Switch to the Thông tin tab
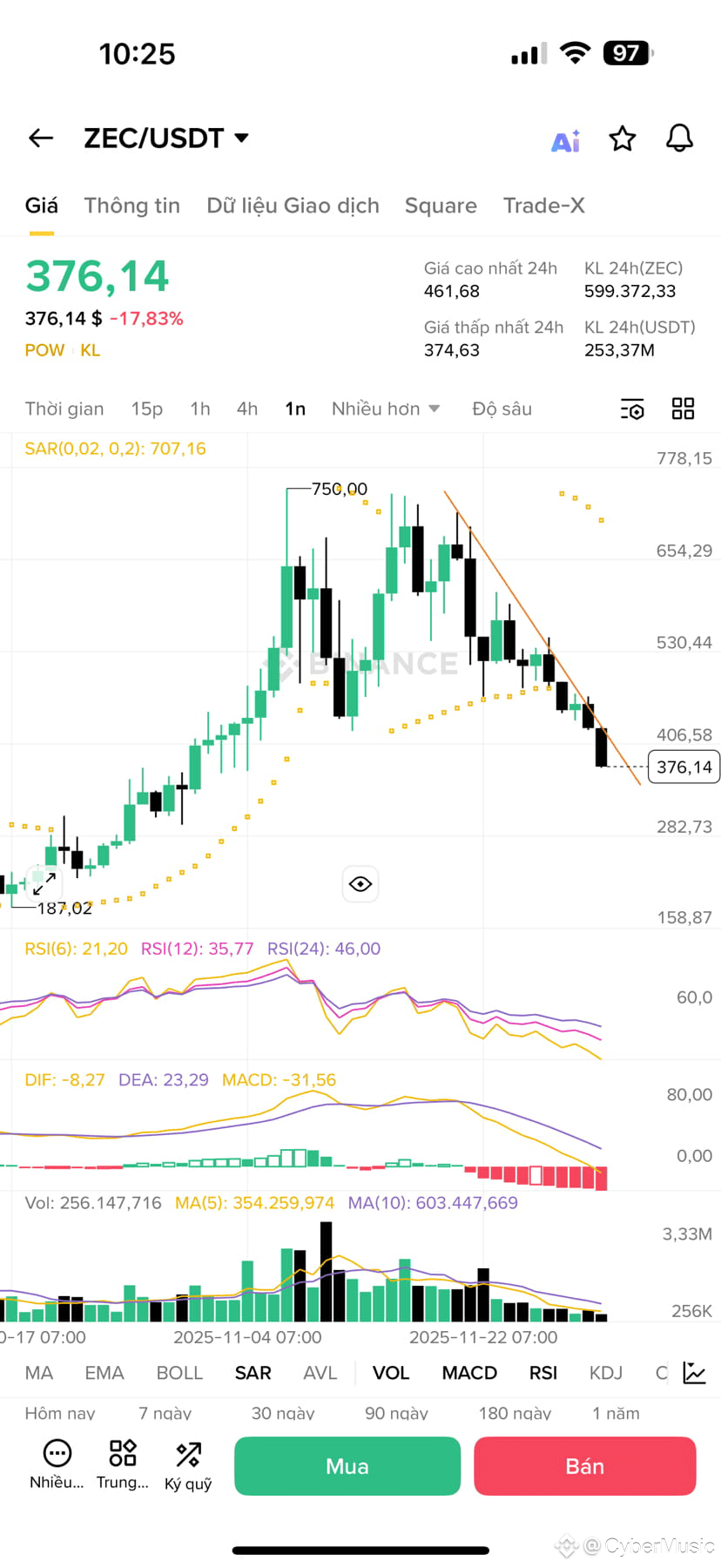The width and height of the screenshot is (721, 1568). 131,206
